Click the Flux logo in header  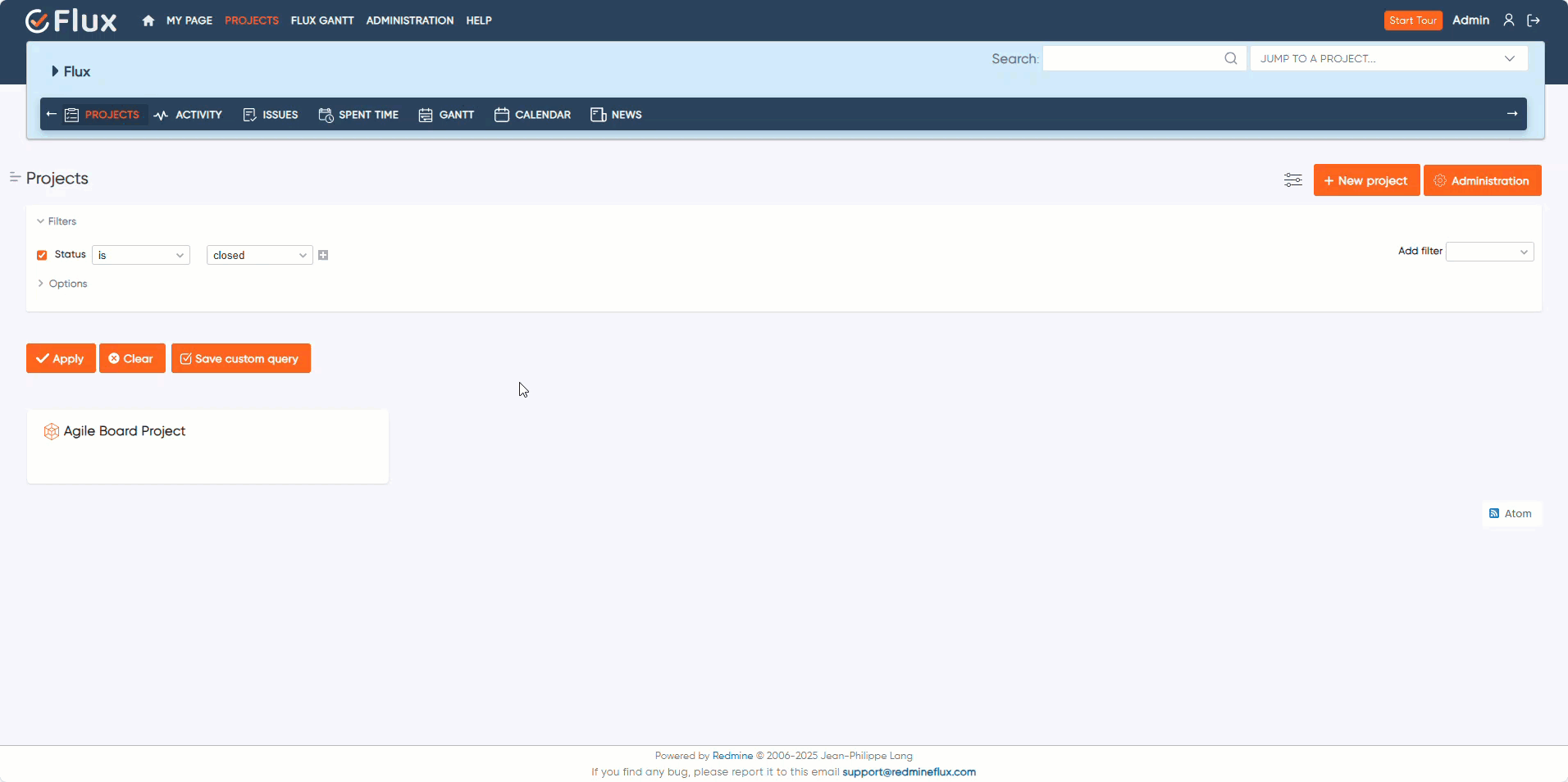pos(71,20)
